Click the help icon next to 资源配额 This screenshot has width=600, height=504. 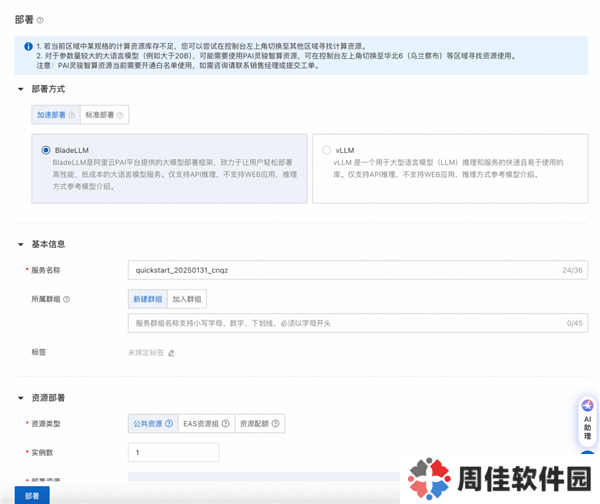(276, 424)
